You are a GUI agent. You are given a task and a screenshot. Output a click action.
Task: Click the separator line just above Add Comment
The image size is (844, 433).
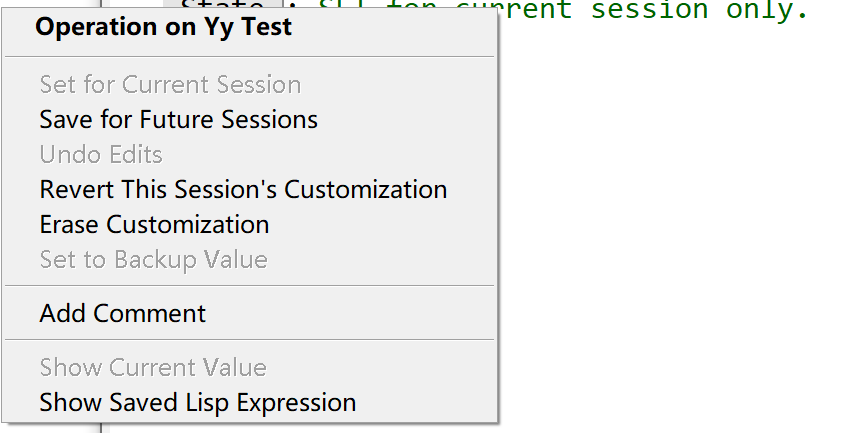click(249, 286)
